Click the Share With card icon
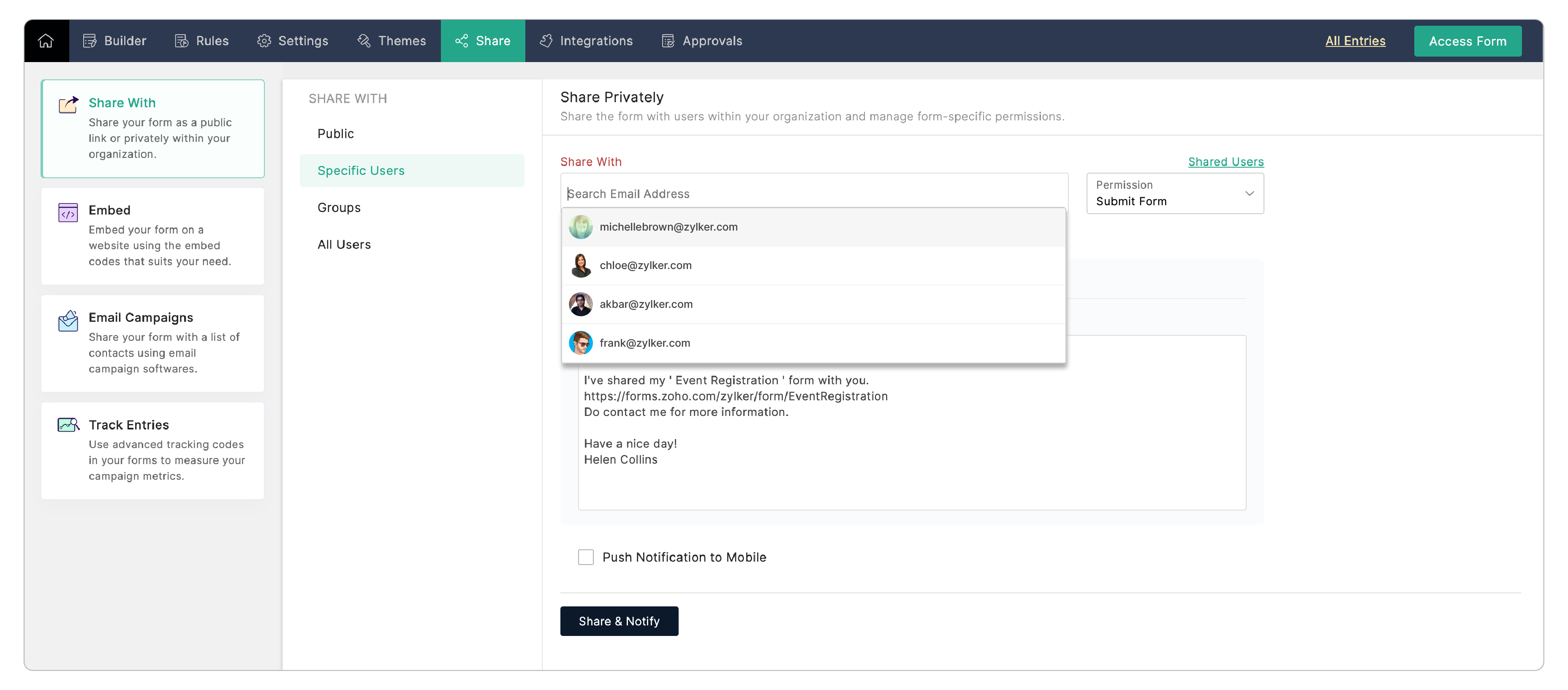Screen dimensions: 1568x690 pyautogui.click(x=68, y=105)
